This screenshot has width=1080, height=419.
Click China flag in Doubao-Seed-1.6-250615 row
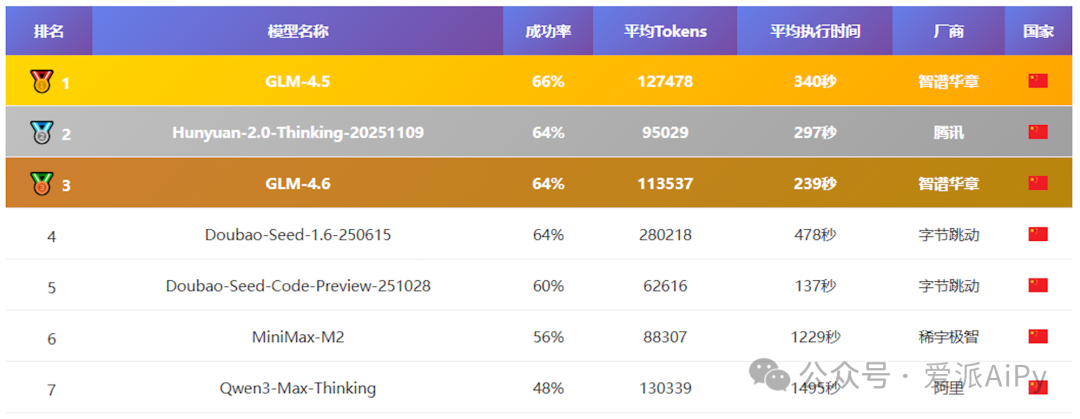pos(1038,234)
